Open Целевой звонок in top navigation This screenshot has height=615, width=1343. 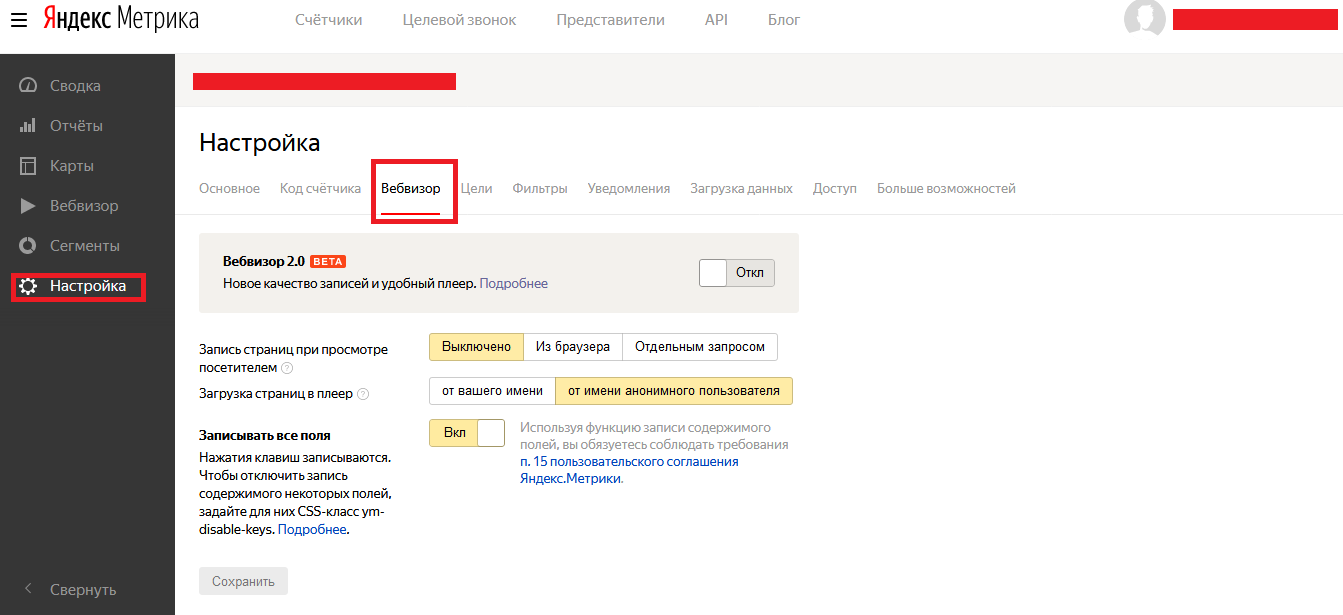[460, 20]
